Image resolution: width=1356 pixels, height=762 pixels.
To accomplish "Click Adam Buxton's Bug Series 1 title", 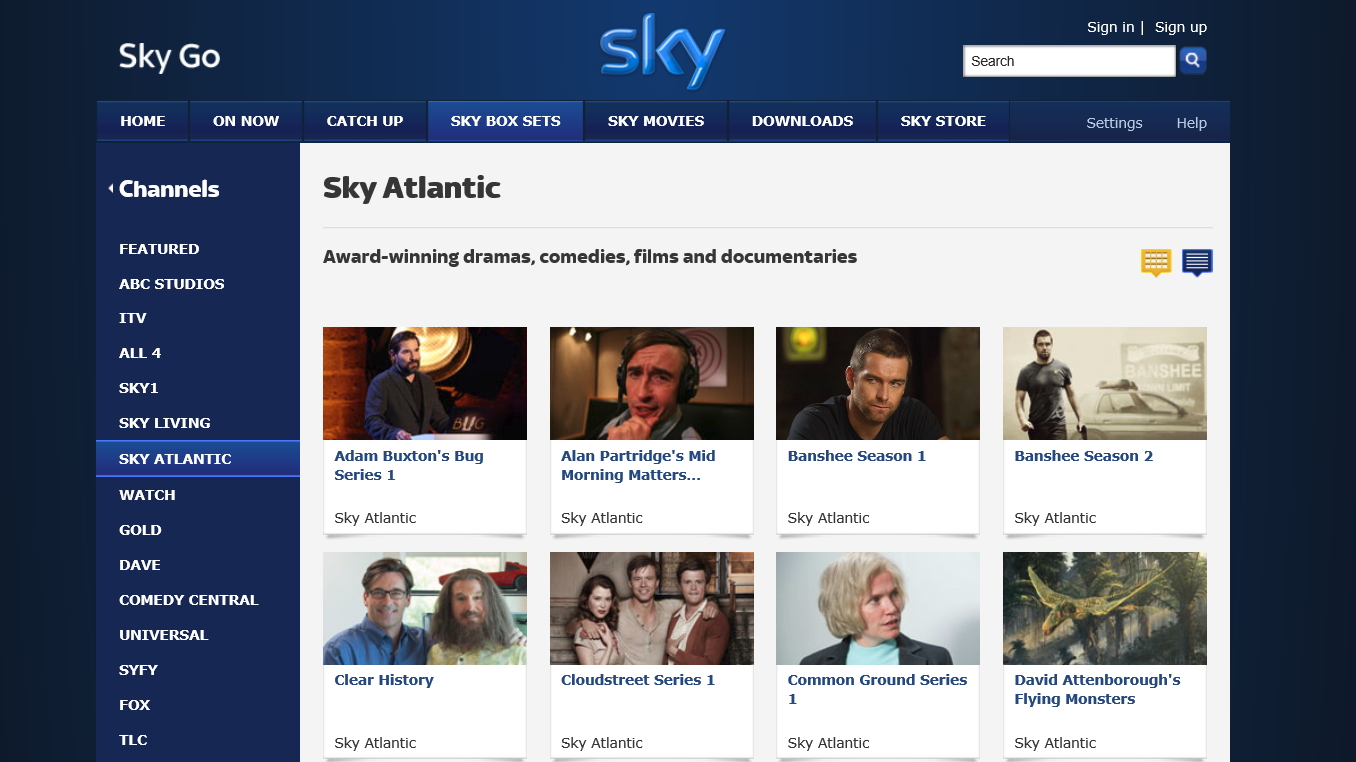I will tap(409, 465).
